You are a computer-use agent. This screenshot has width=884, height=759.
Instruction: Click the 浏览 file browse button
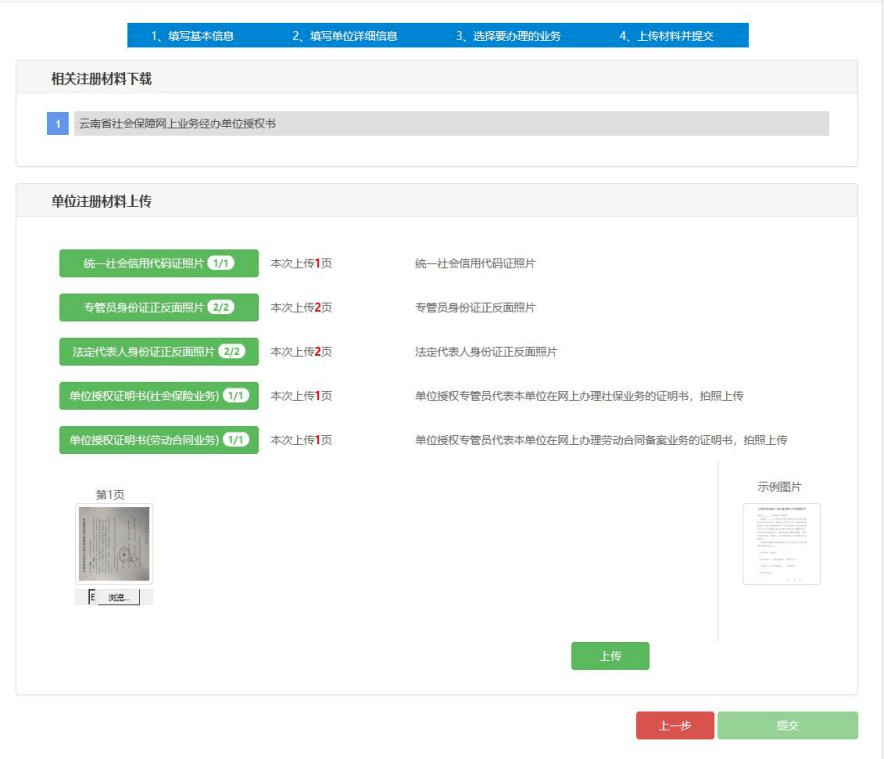pos(118,597)
